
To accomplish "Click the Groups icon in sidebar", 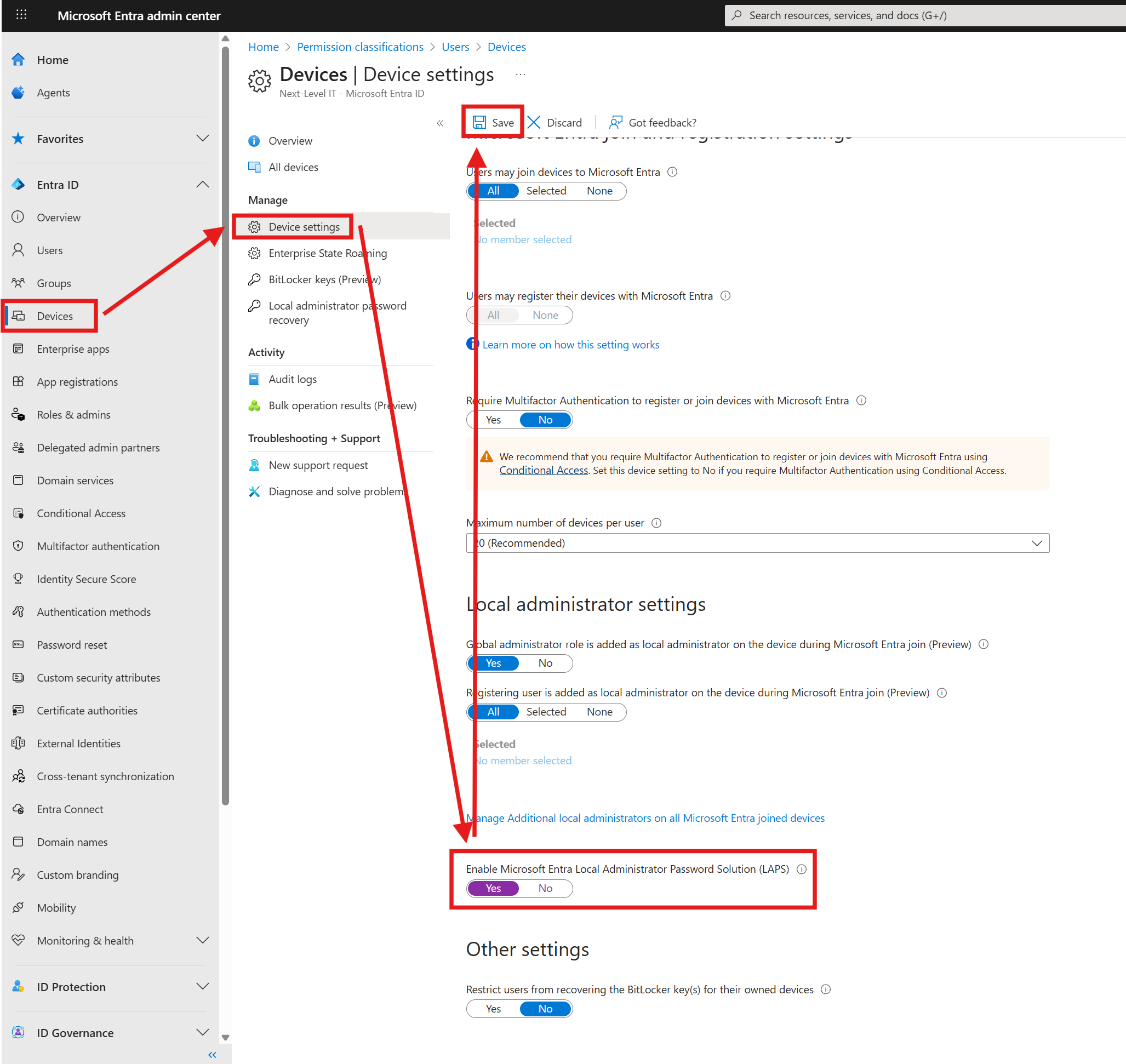I will (18, 283).
